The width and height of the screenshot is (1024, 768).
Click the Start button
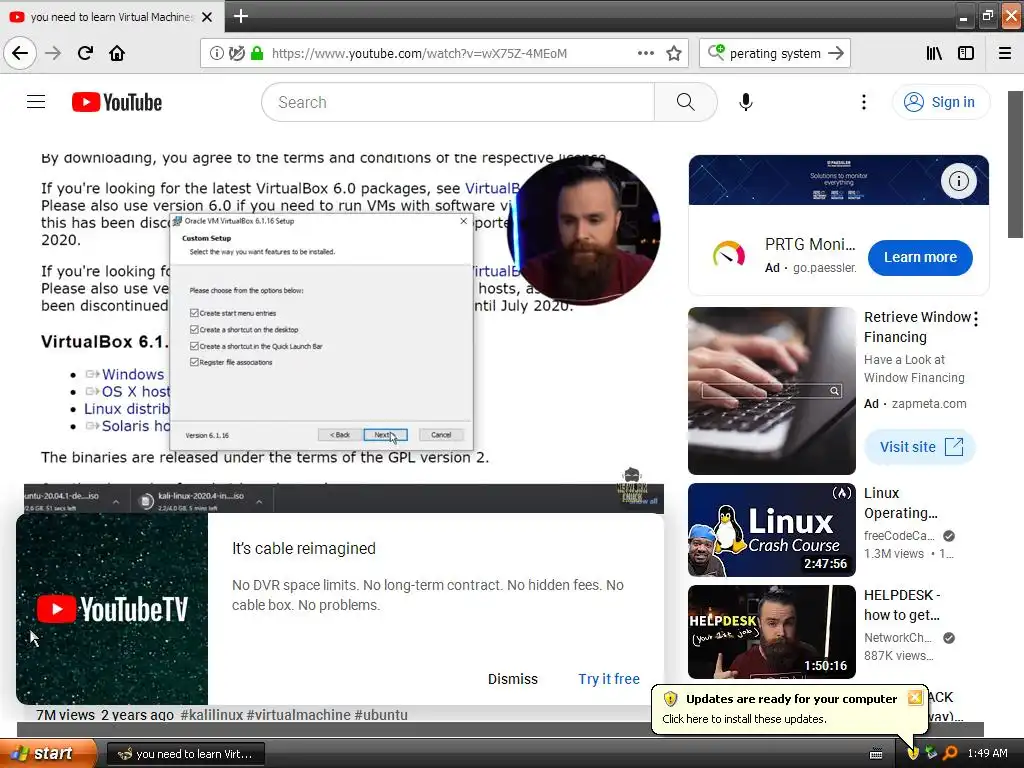pyautogui.click(x=48, y=753)
